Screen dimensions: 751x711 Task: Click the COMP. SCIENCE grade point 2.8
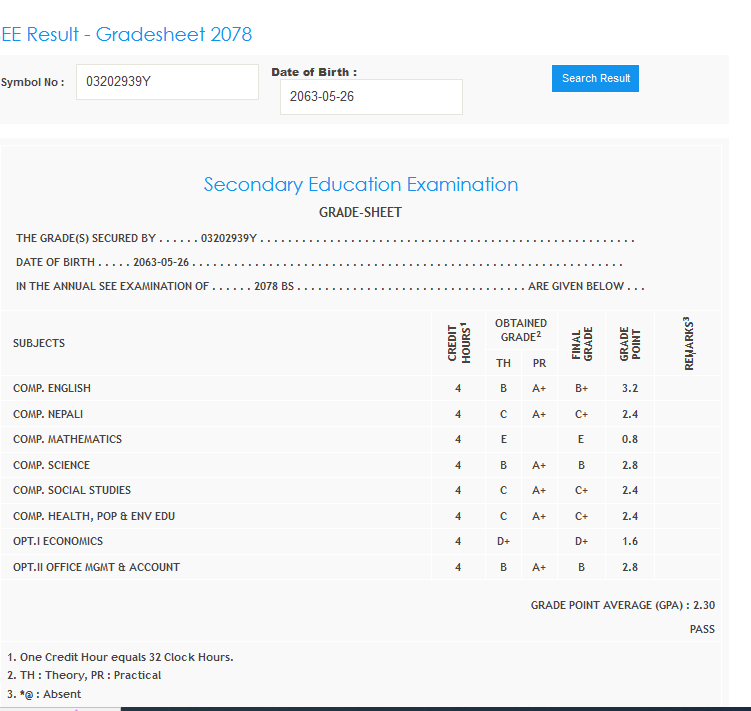coord(630,465)
